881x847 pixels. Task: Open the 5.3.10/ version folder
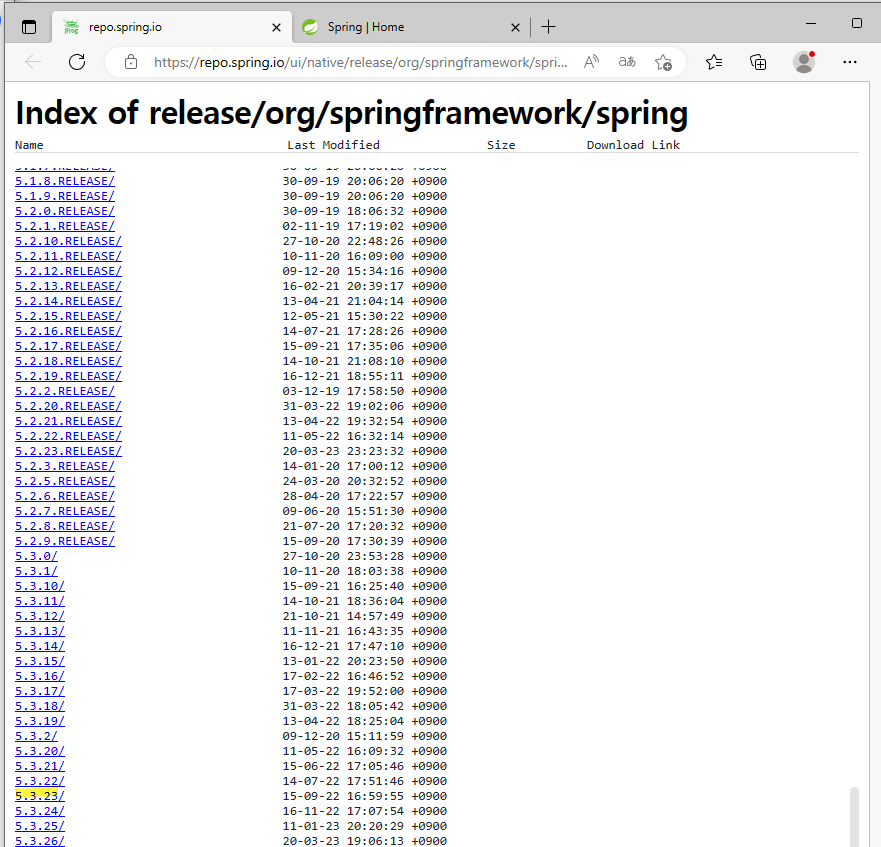point(39,586)
